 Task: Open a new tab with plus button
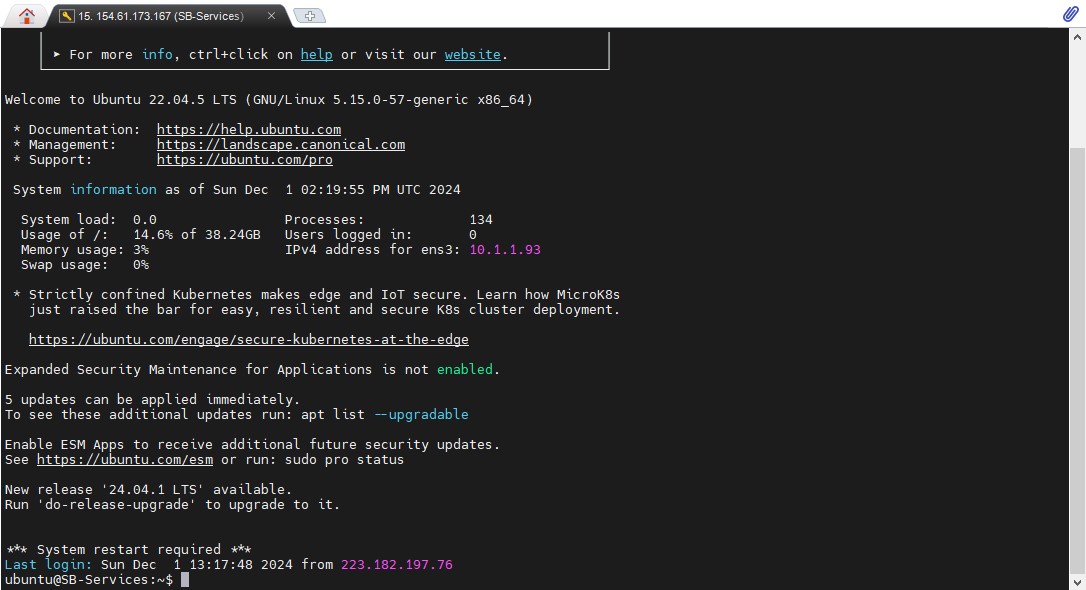(x=310, y=15)
